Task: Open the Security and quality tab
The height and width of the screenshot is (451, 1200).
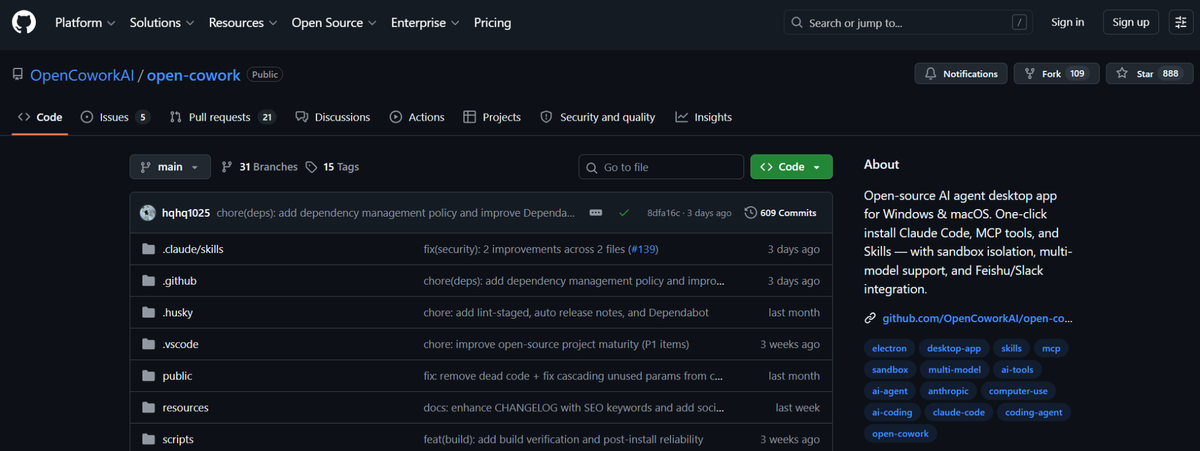Action: click(598, 117)
